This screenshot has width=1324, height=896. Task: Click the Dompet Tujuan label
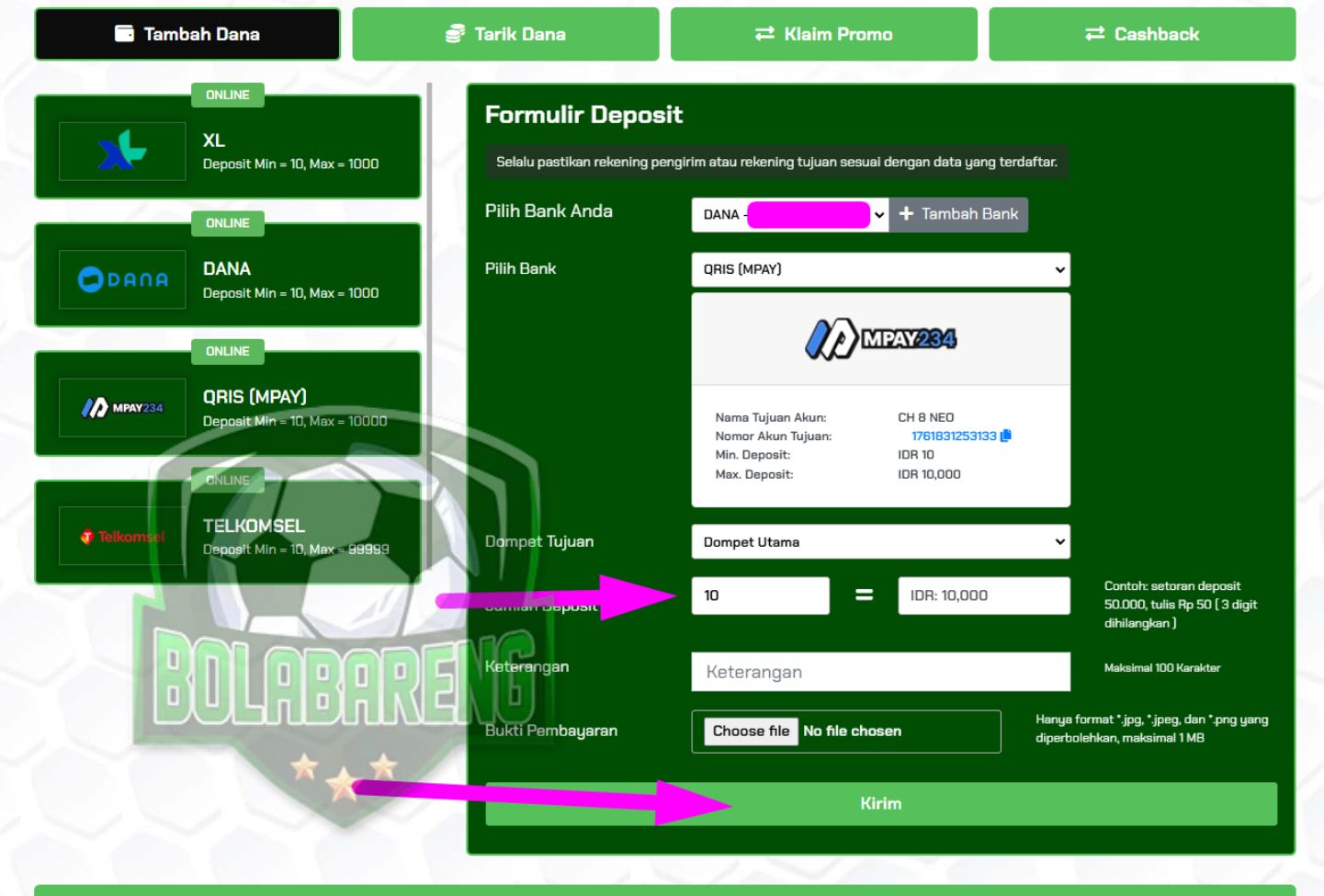click(539, 542)
